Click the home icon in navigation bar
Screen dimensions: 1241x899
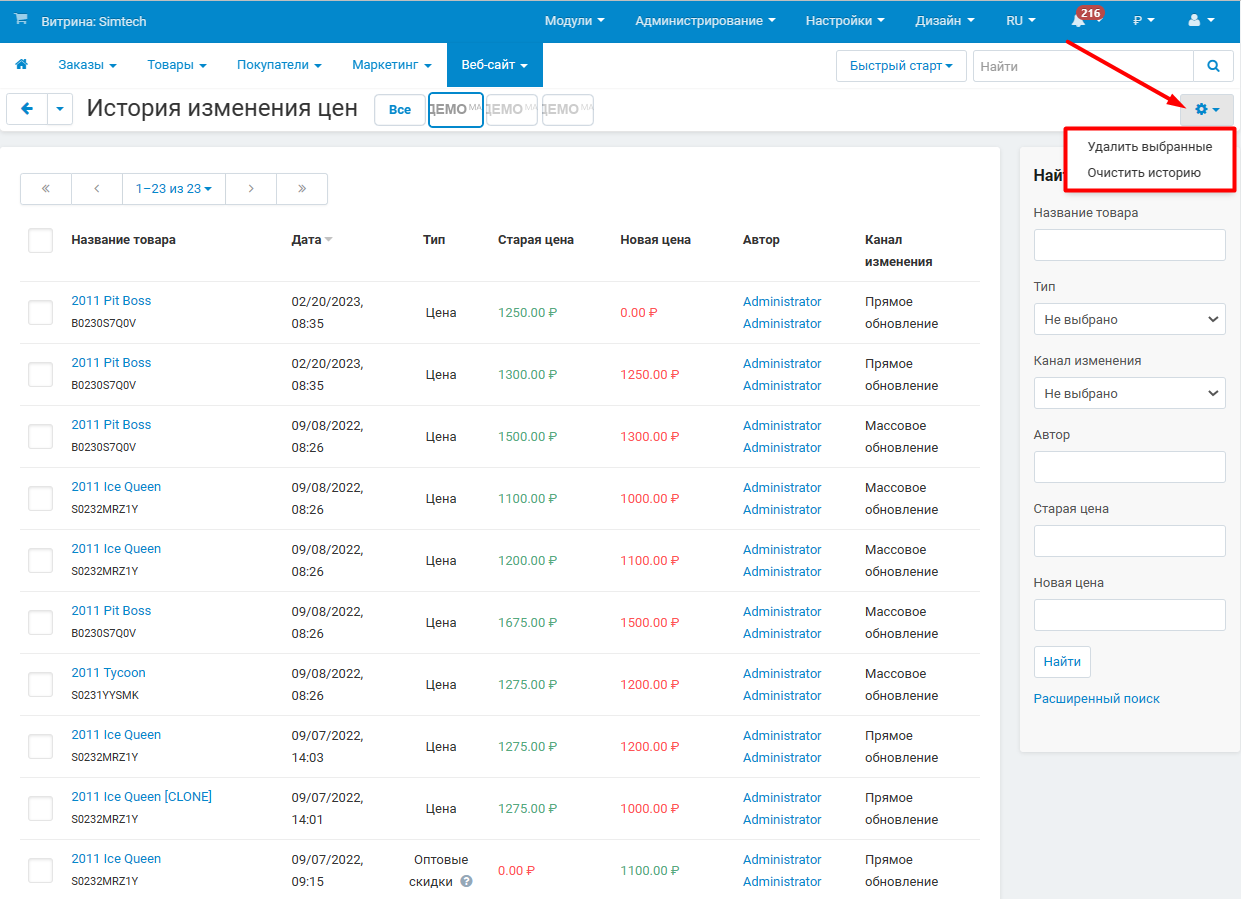coord(21,65)
